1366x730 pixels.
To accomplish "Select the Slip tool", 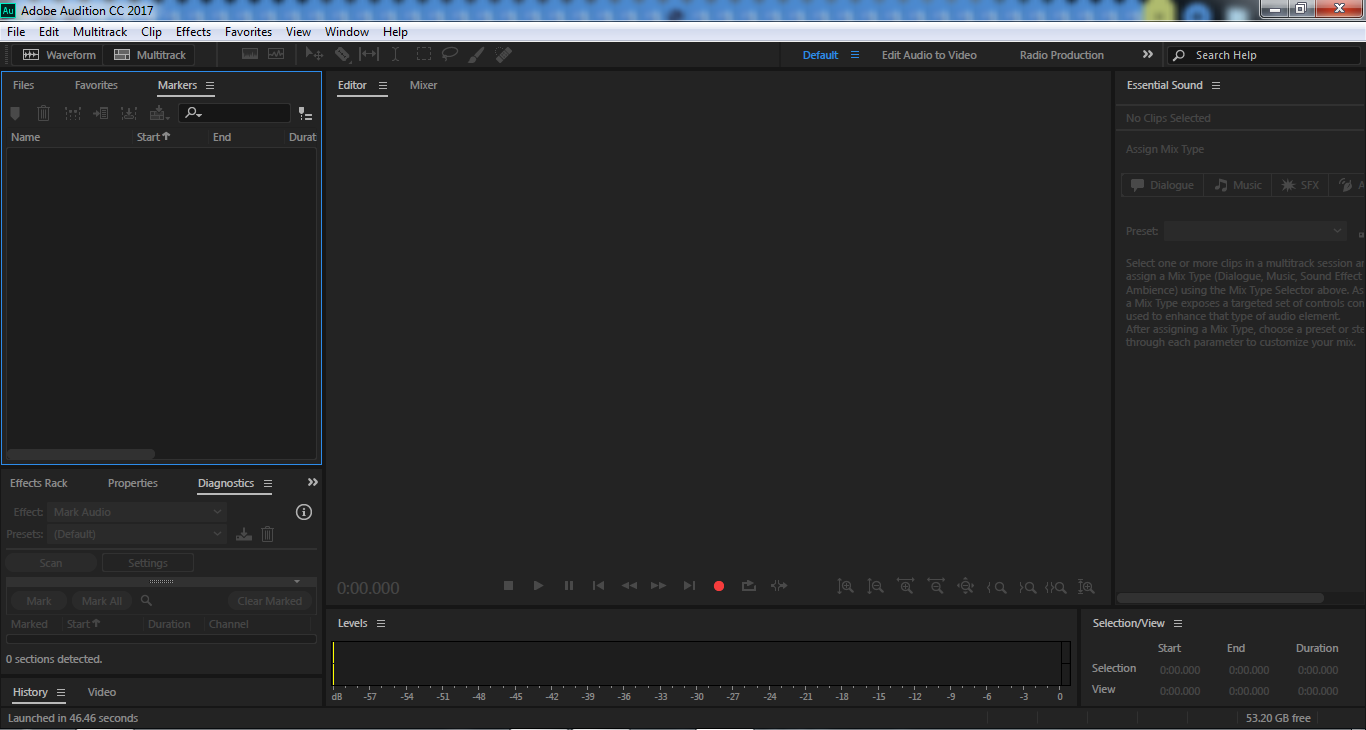I will click(369, 55).
